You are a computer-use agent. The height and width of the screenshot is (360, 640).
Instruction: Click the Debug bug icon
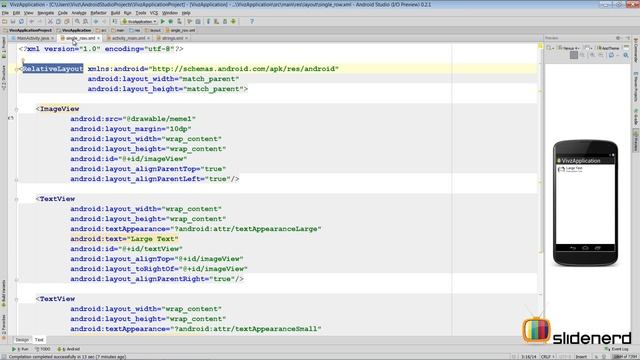171,21
